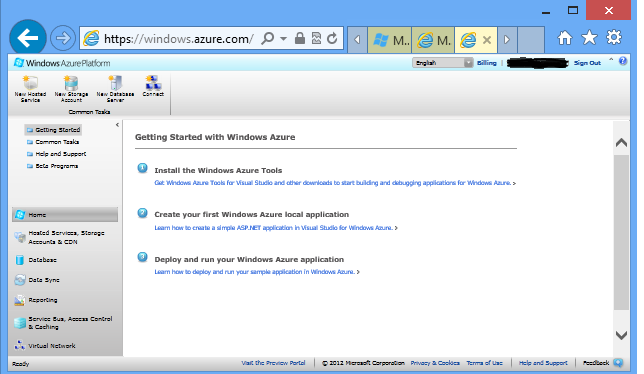Open the Billing link
The width and height of the screenshot is (644, 374).
tap(487, 63)
